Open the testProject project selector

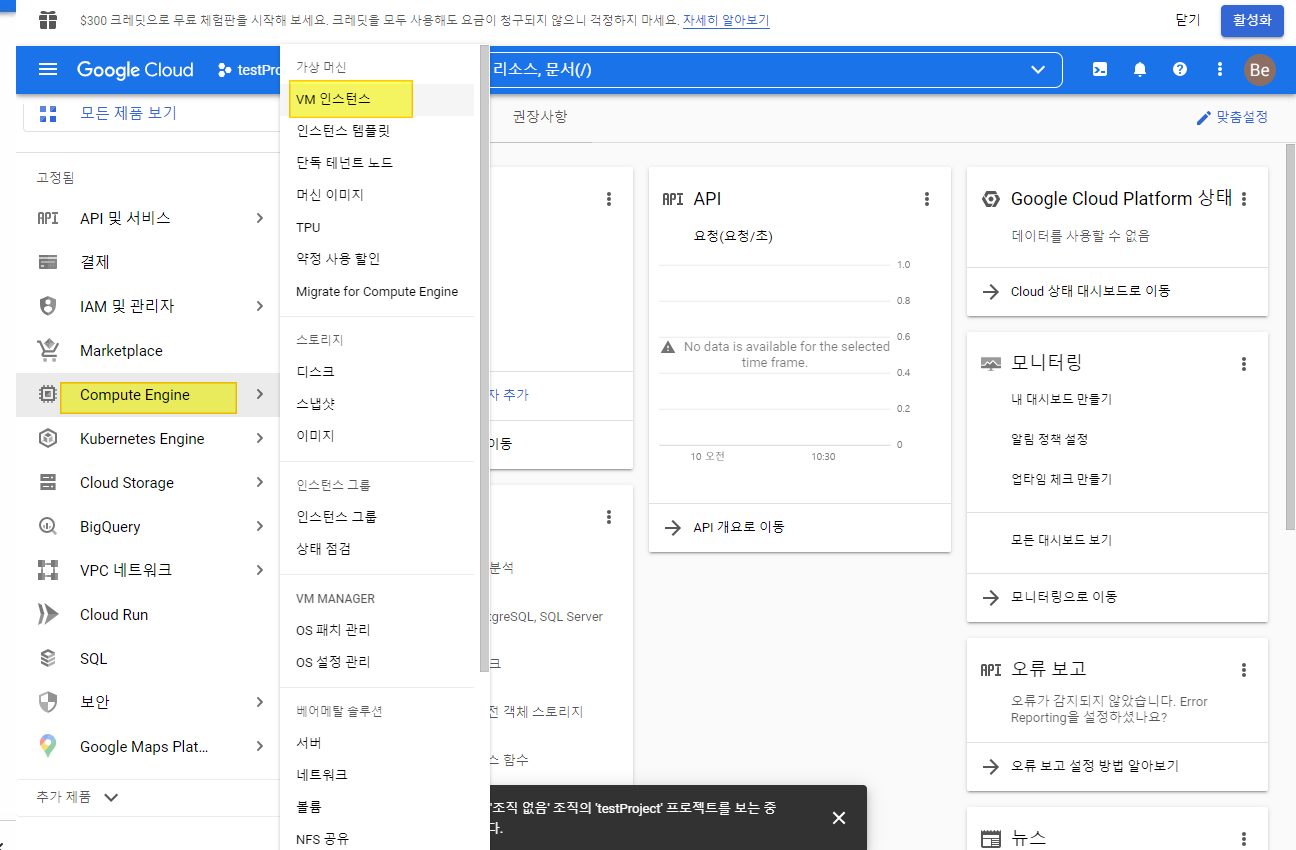pos(250,70)
